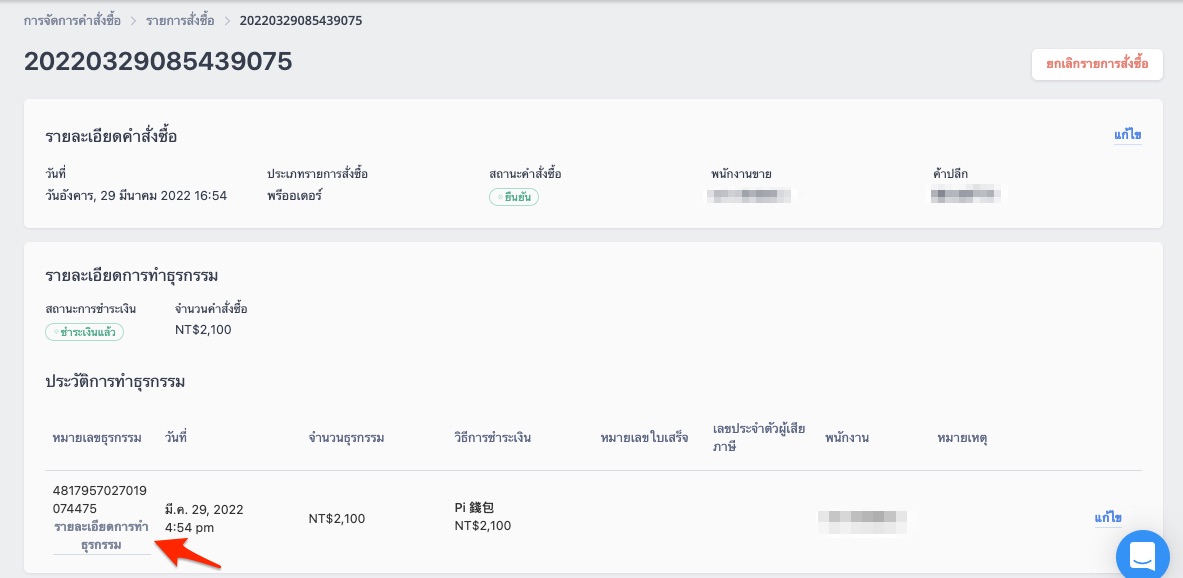Click the first breadcrumb chevron separator
This screenshot has height=578, width=1183.
pyautogui.click(x=133, y=21)
